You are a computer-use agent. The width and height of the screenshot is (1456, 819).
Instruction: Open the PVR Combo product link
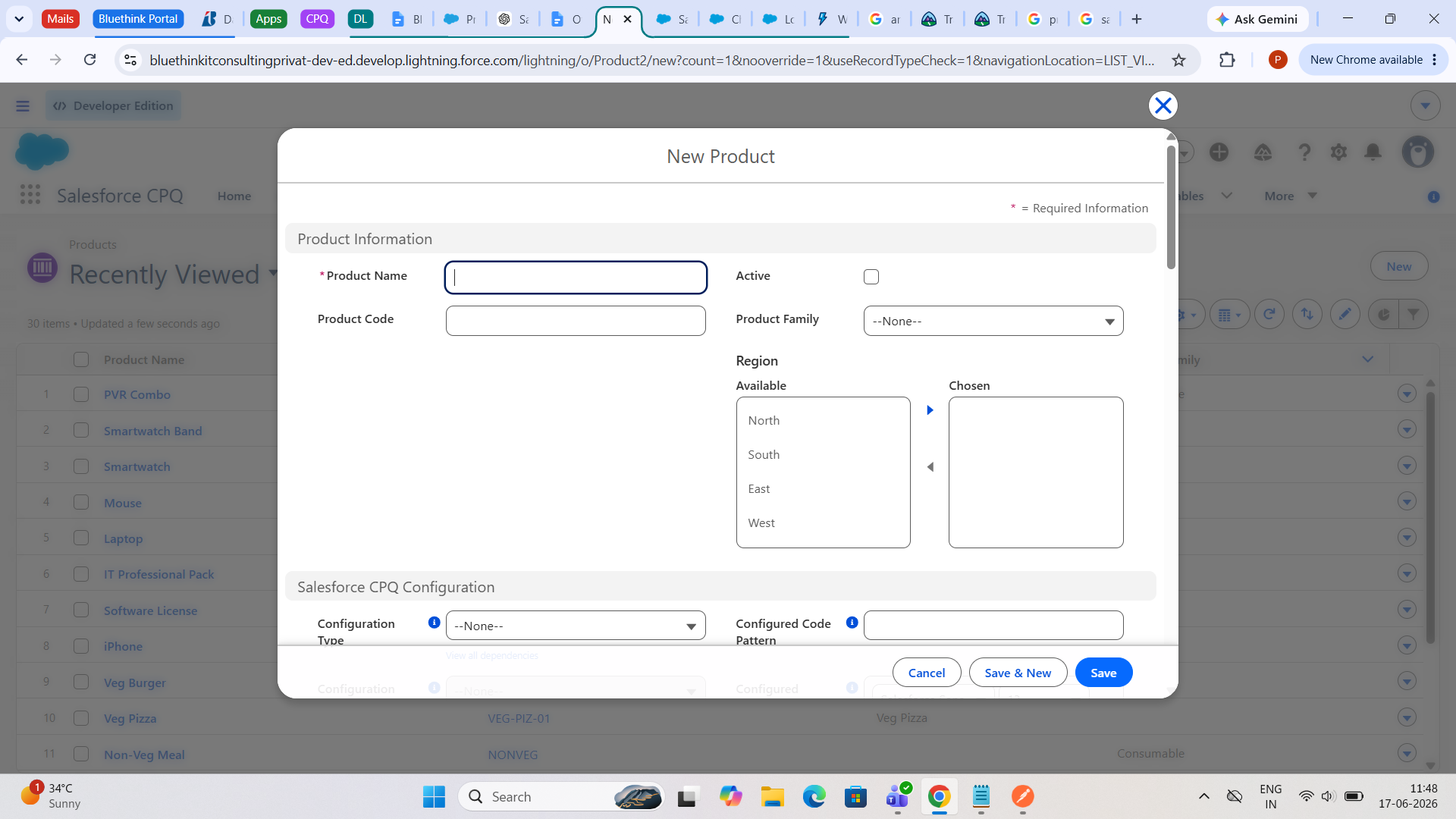pos(137,394)
